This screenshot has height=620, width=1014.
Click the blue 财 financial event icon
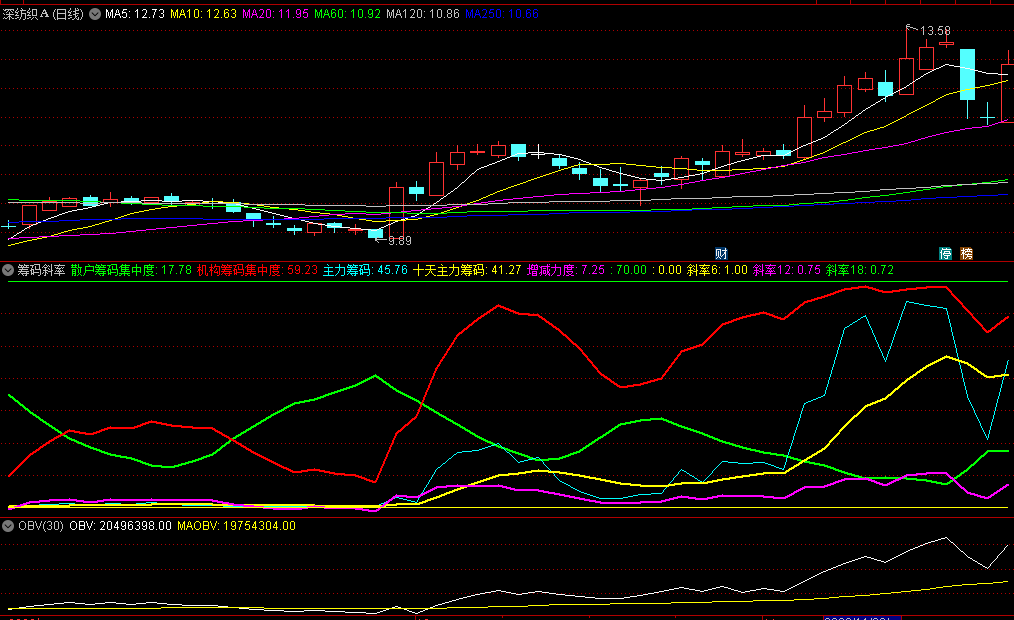pos(721,252)
